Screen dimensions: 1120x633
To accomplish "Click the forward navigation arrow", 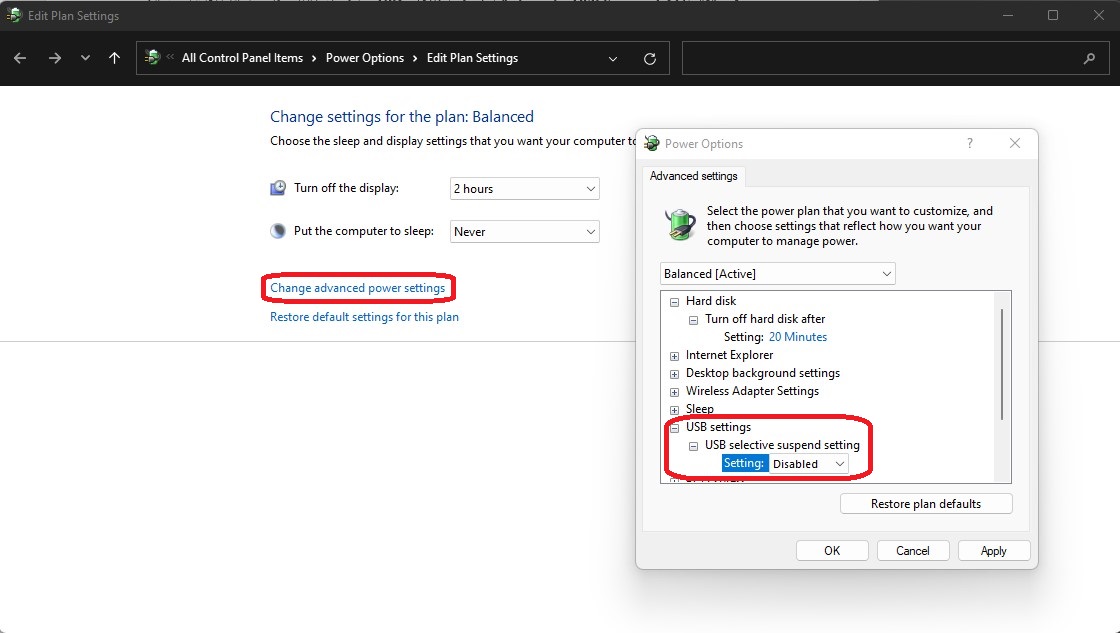I will 54,59.
